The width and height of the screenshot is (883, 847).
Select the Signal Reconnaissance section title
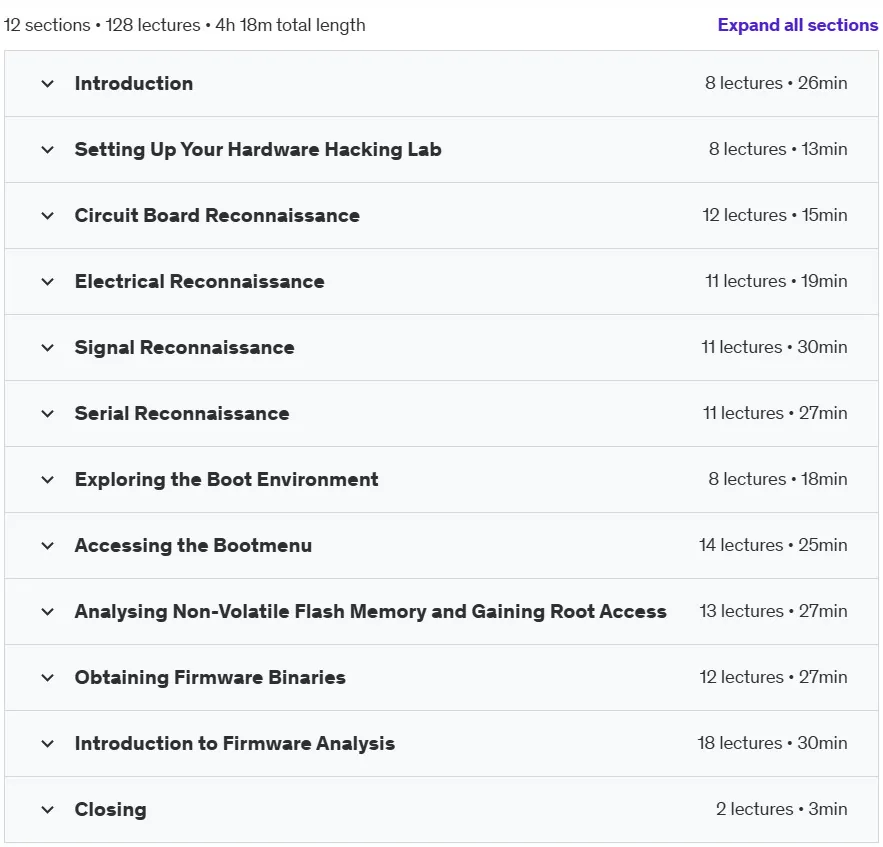(184, 347)
